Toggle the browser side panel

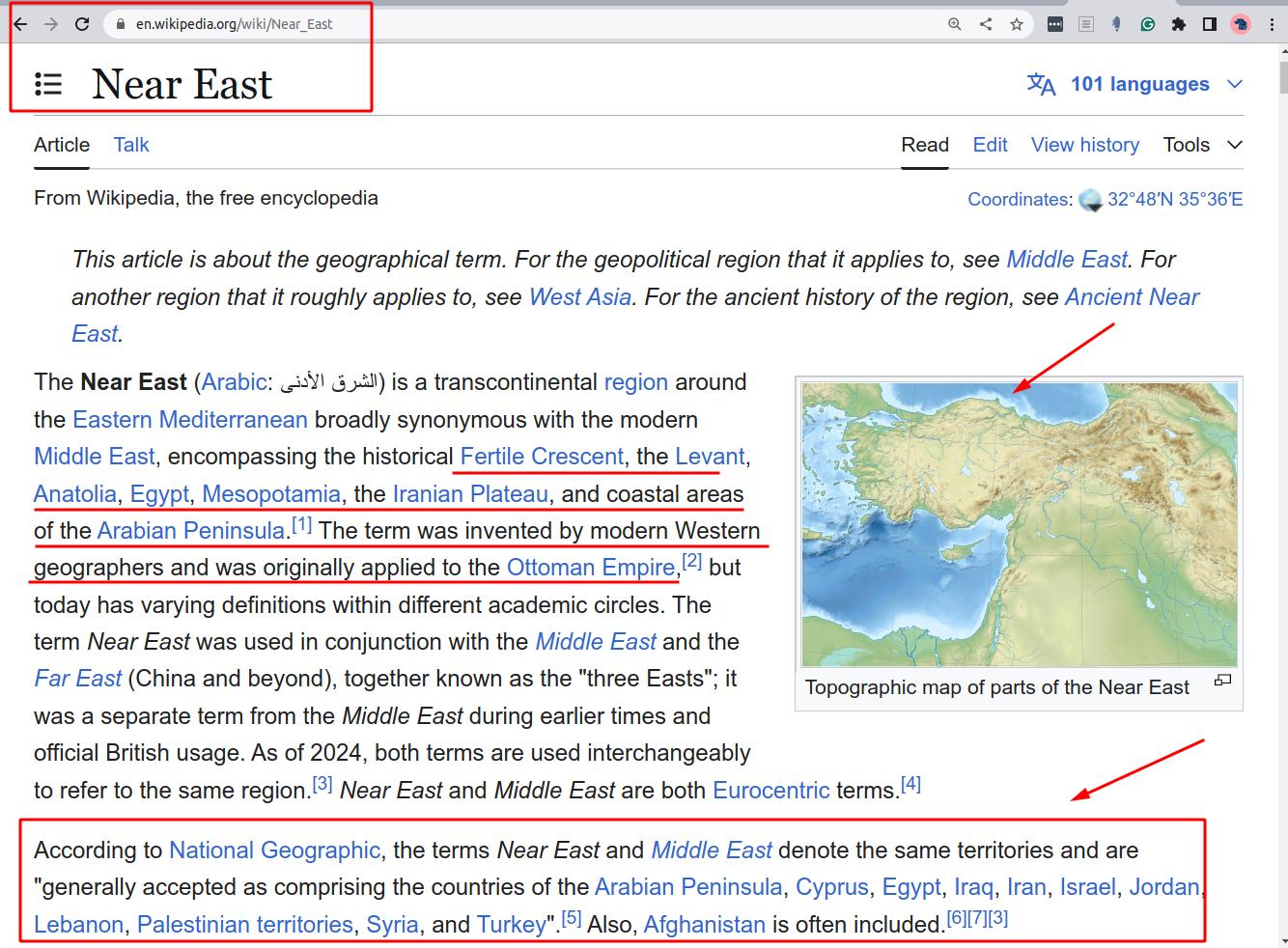point(1209,24)
